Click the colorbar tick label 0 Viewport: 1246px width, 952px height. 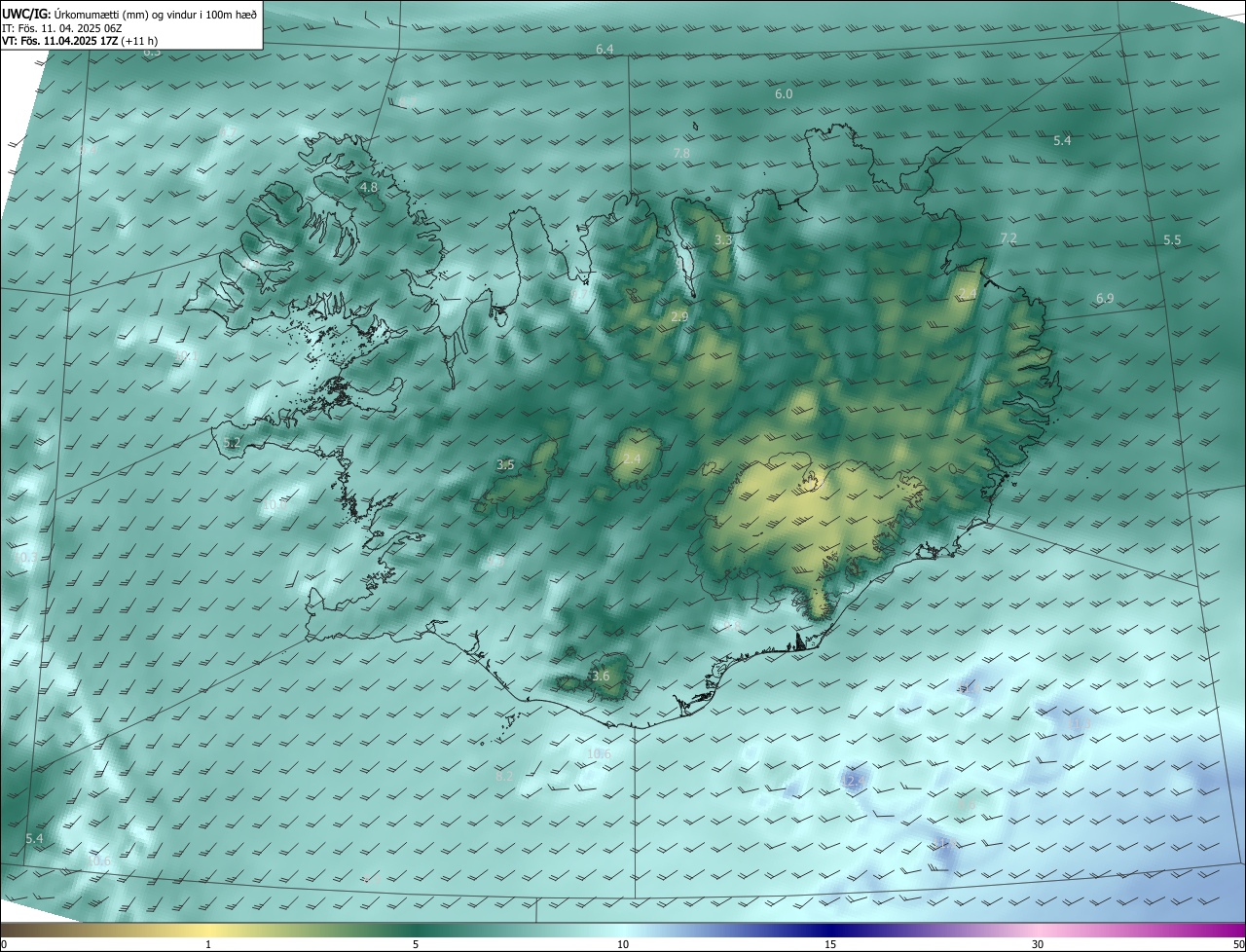(4, 944)
